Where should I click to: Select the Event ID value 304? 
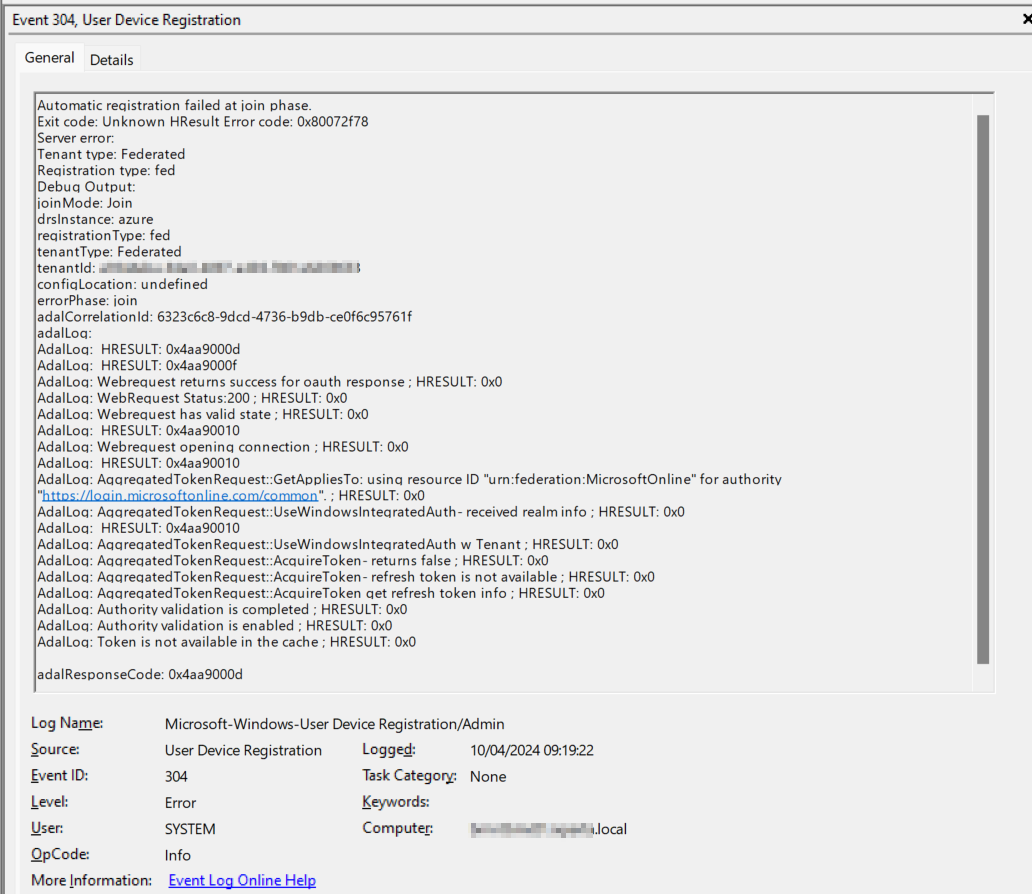[176, 776]
